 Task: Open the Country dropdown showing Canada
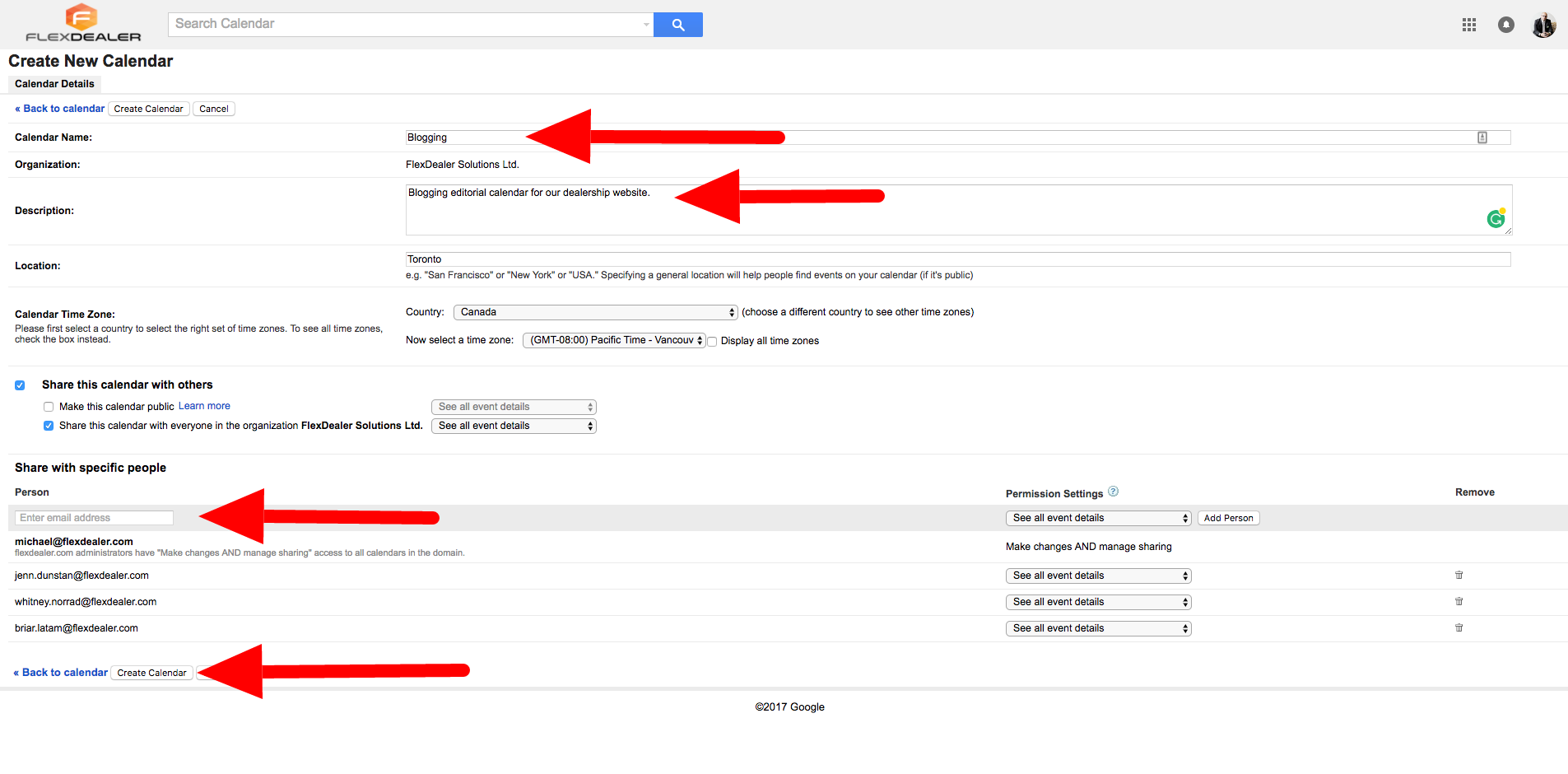[x=595, y=312]
